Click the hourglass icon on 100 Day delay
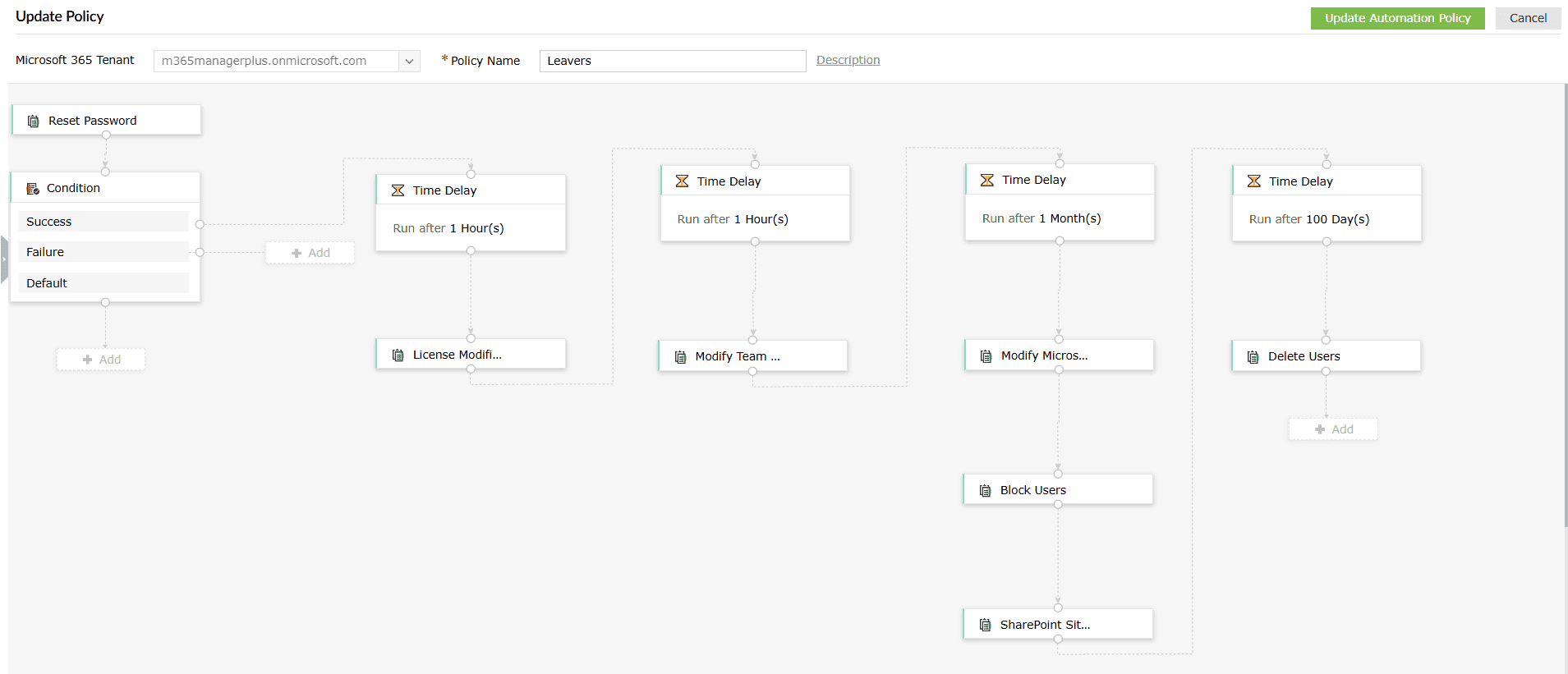 [1254, 181]
